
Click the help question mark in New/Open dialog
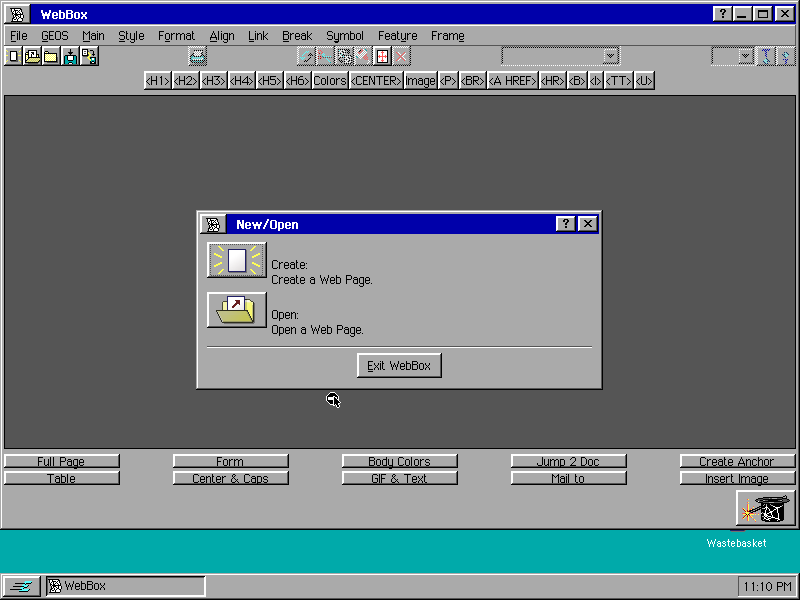565,223
